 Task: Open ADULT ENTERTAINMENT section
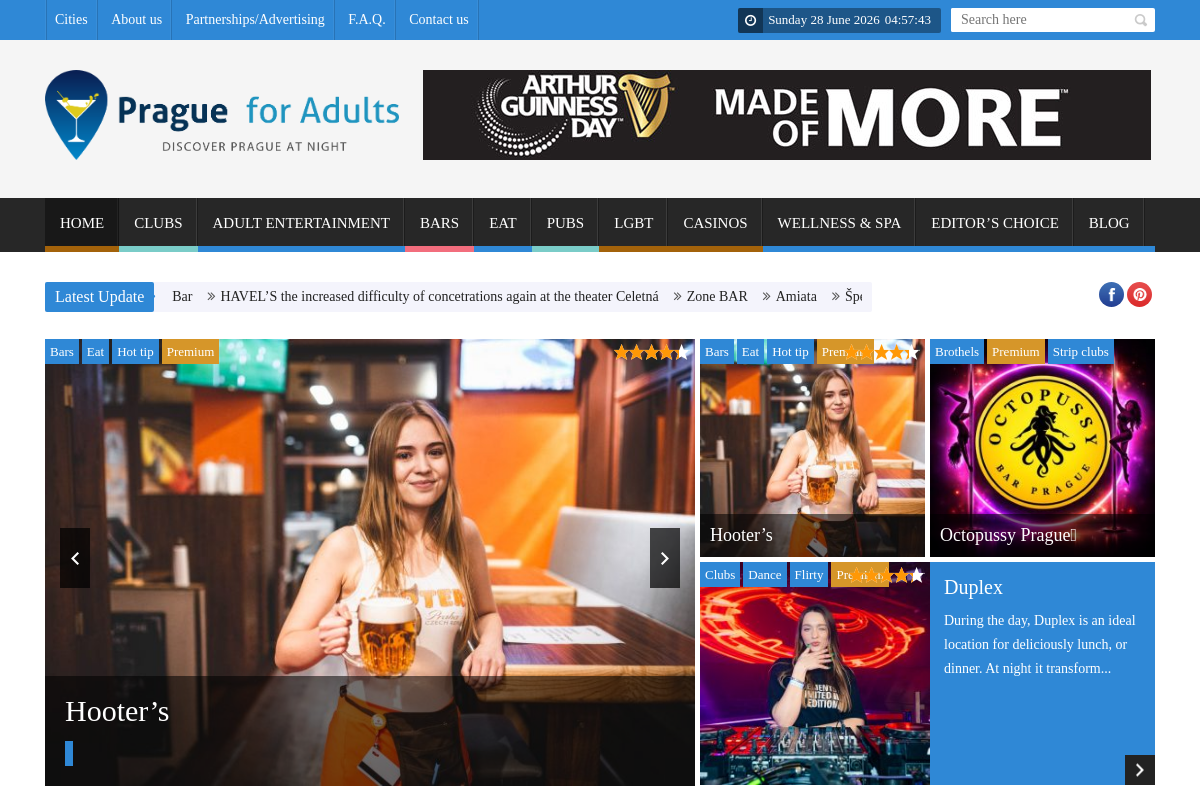pyautogui.click(x=301, y=223)
